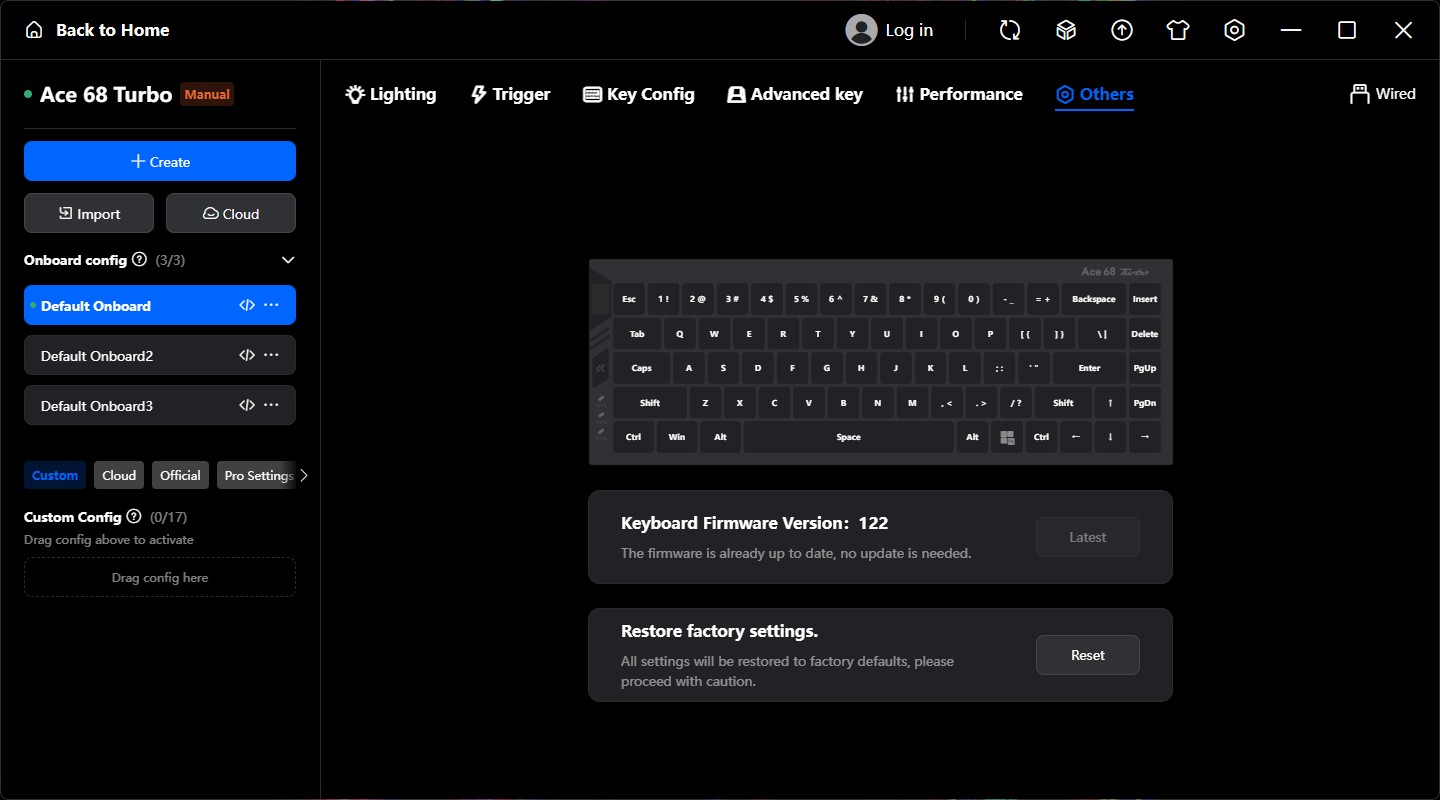Screen dimensions: 1440x800
Task: Collapse the Onboard config list
Action: (x=288, y=260)
